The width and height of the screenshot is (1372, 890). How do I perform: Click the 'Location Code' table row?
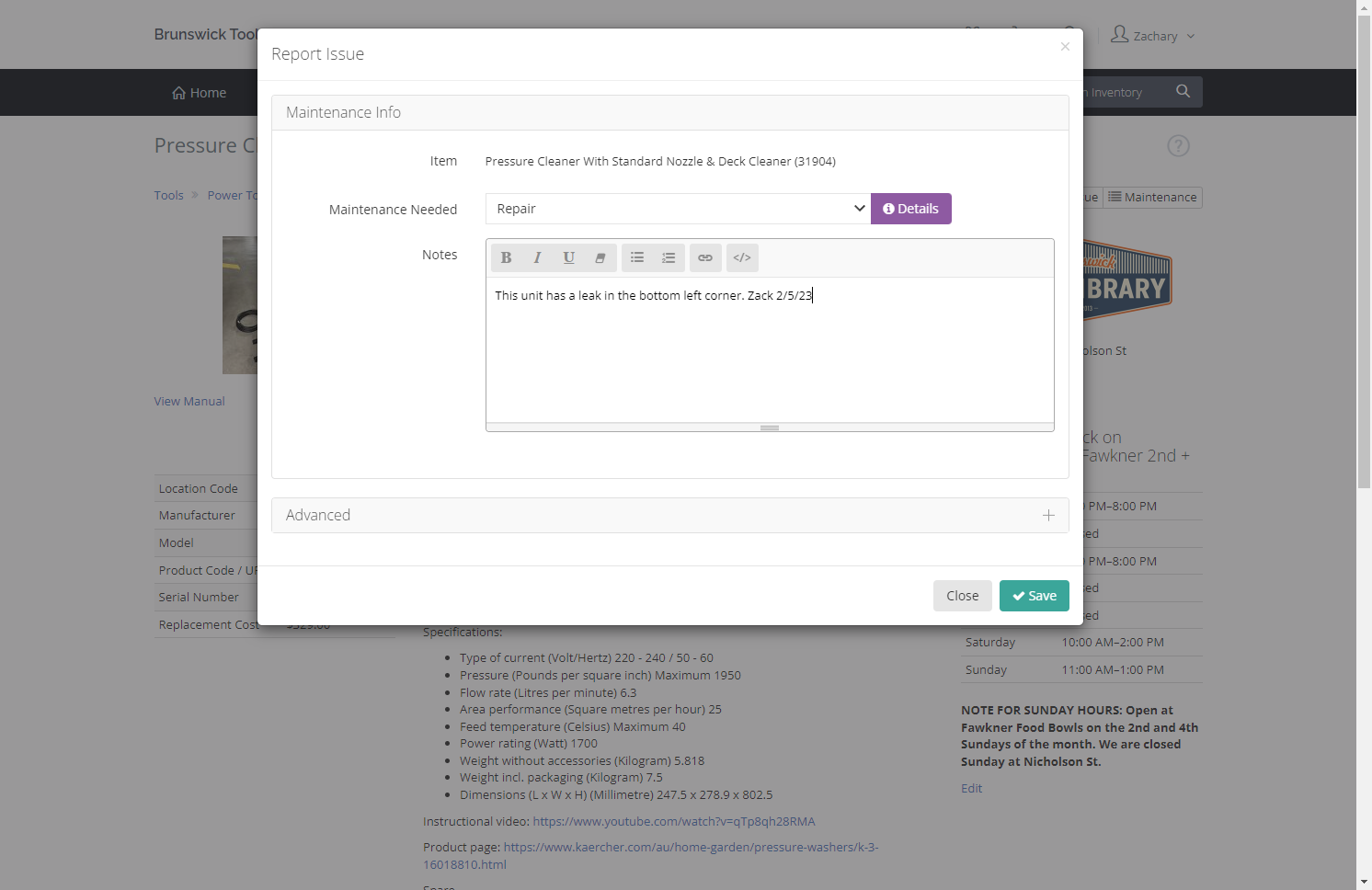pos(206,489)
